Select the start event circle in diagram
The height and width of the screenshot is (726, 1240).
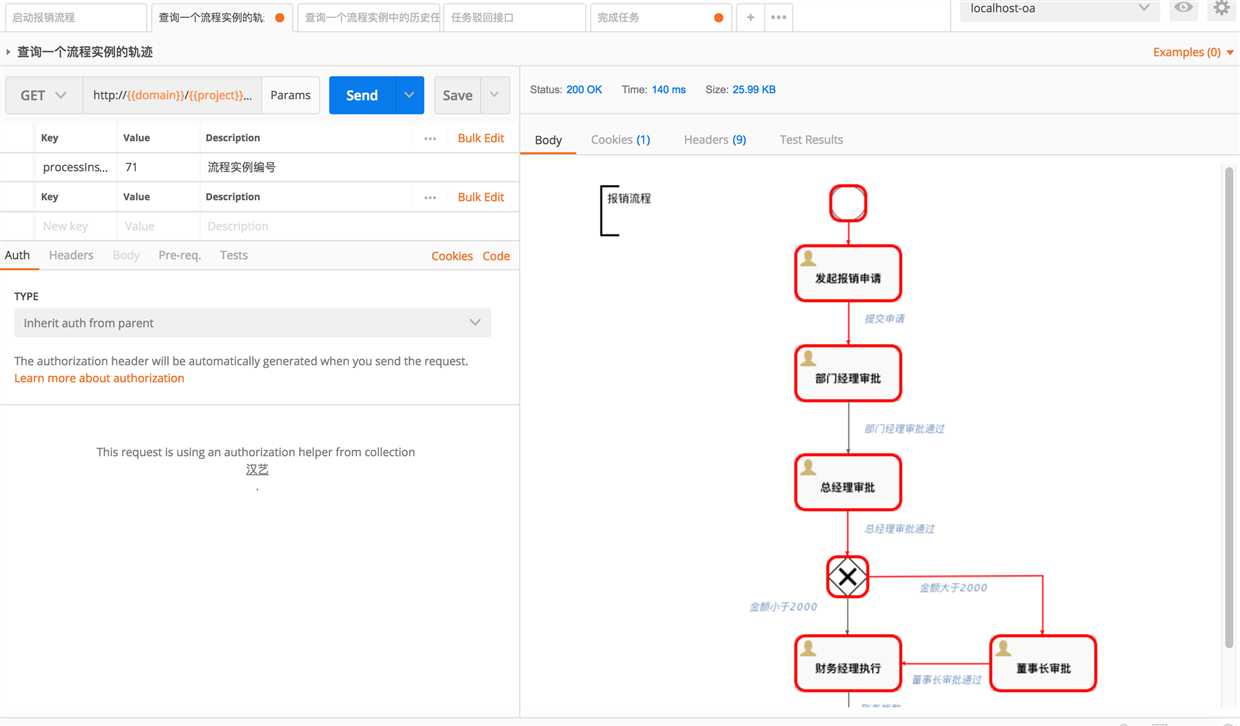848,203
